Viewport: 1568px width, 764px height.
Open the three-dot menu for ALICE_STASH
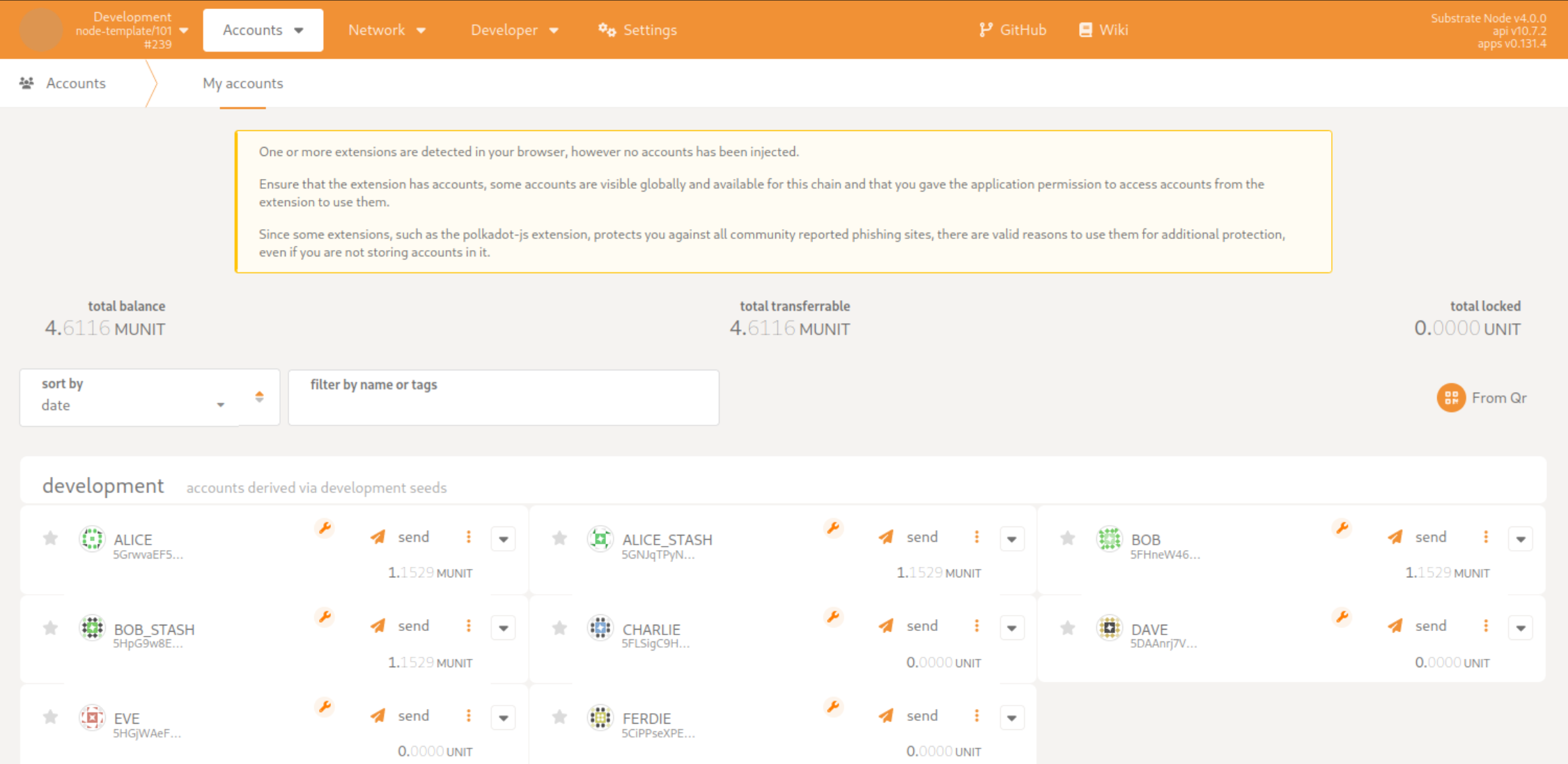pos(977,537)
